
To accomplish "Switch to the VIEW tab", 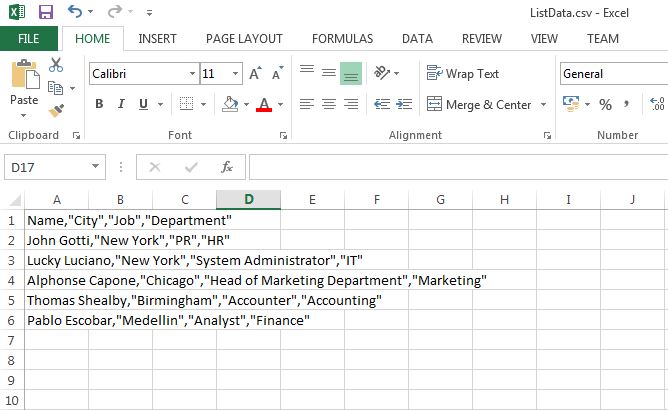I will tap(544, 39).
